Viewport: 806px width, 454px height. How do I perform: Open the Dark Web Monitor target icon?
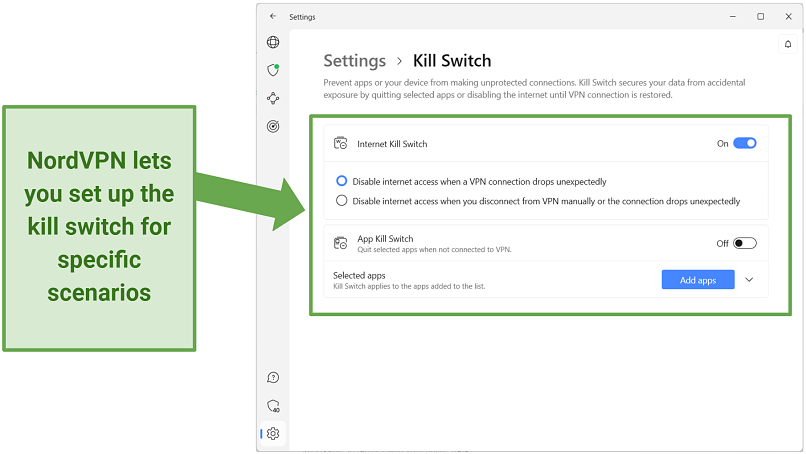click(273, 126)
